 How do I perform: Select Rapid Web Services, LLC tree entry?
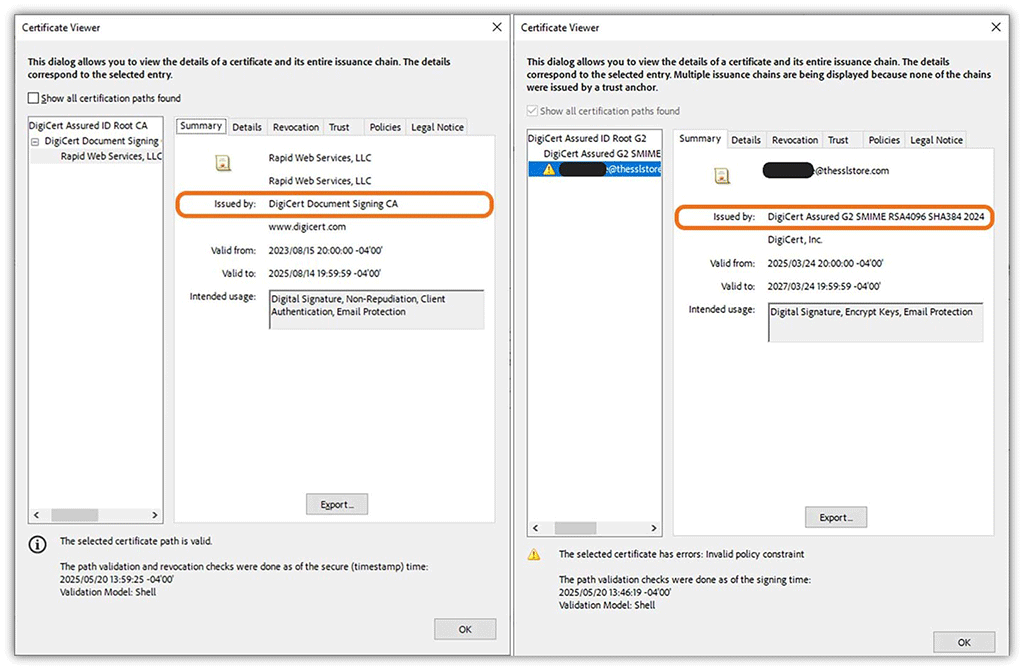coord(111,156)
